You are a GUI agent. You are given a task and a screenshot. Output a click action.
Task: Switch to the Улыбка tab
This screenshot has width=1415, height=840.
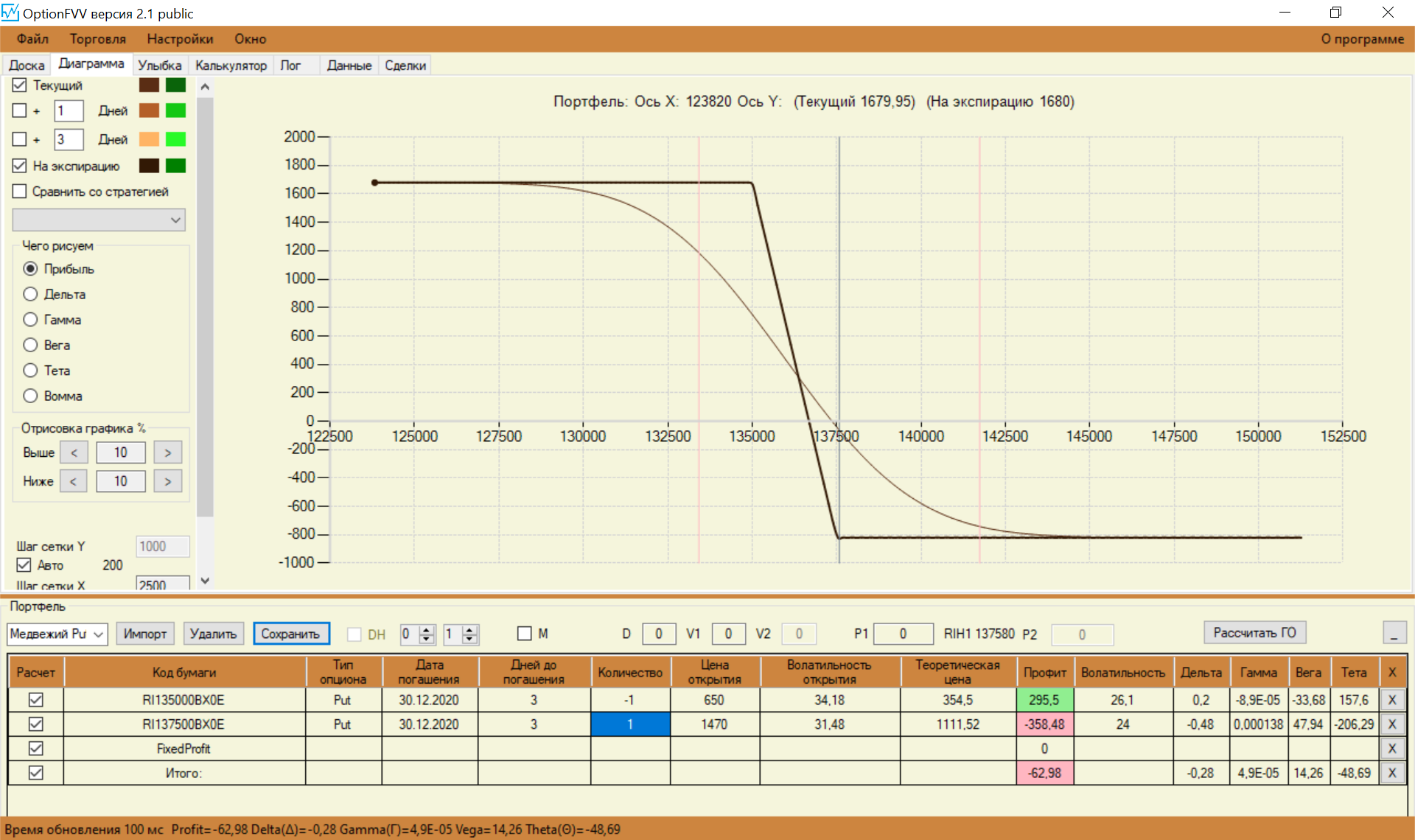[x=159, y=66]
